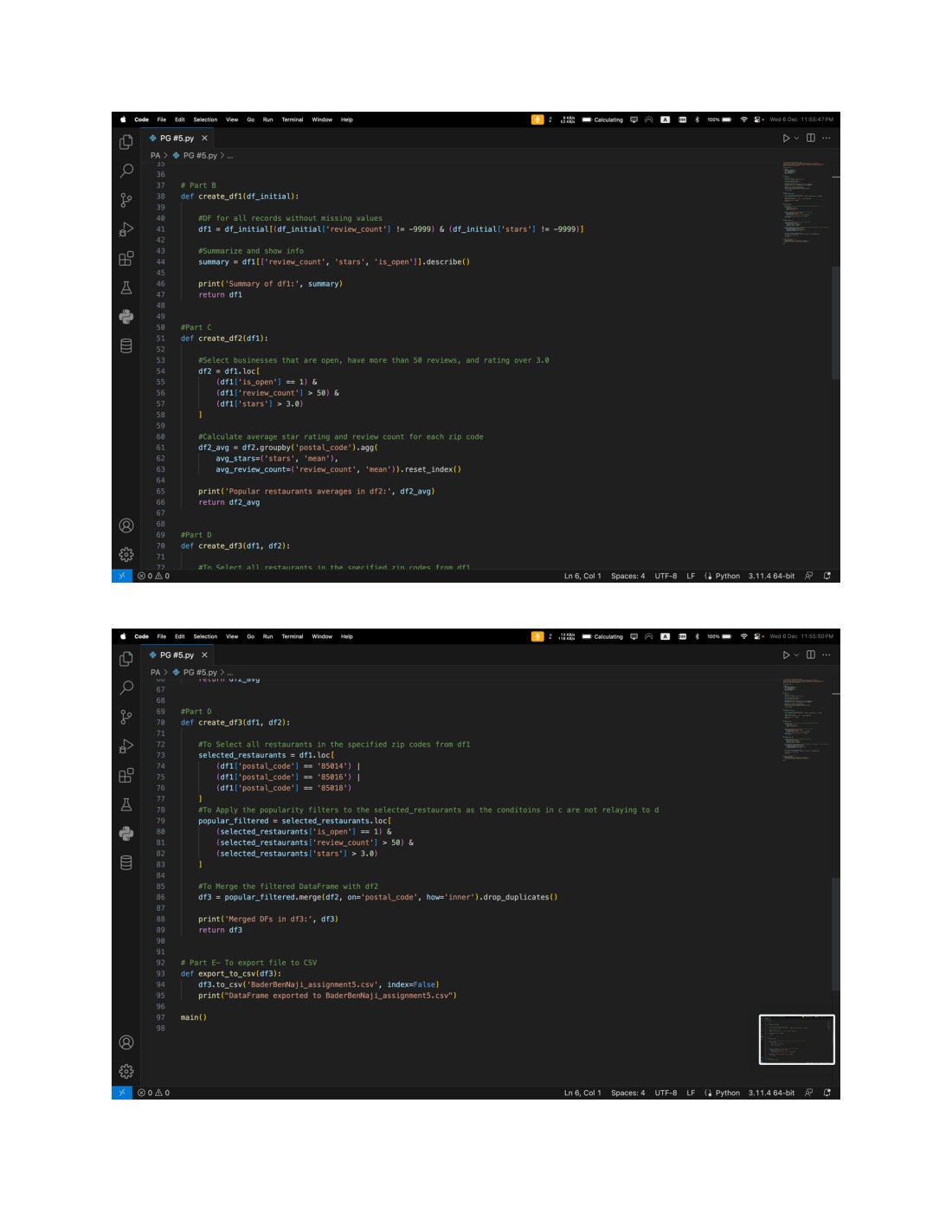Change UTF-8 encoding in lower status bar
This screenshot has width=952, height=1232.
click(x=666, y=1093)
